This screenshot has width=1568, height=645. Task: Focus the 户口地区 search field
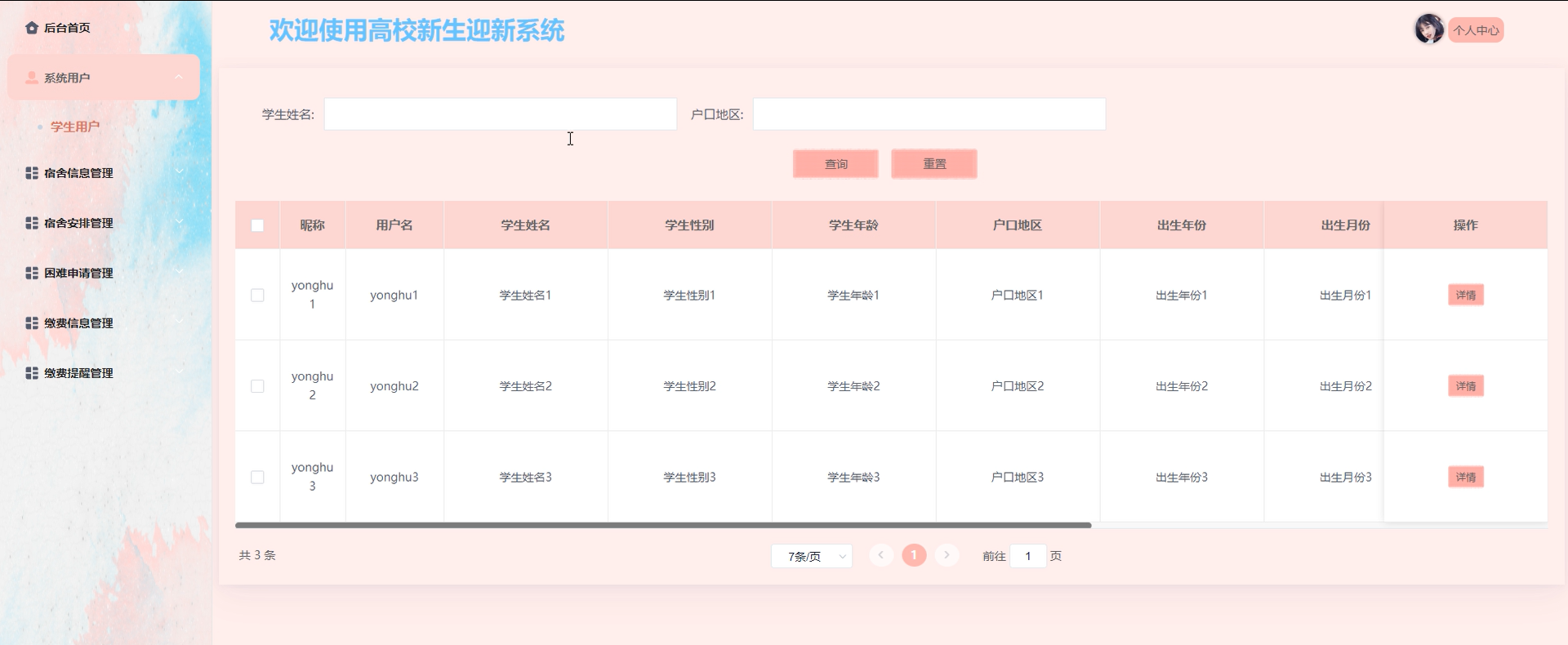(x=929, y=114)
